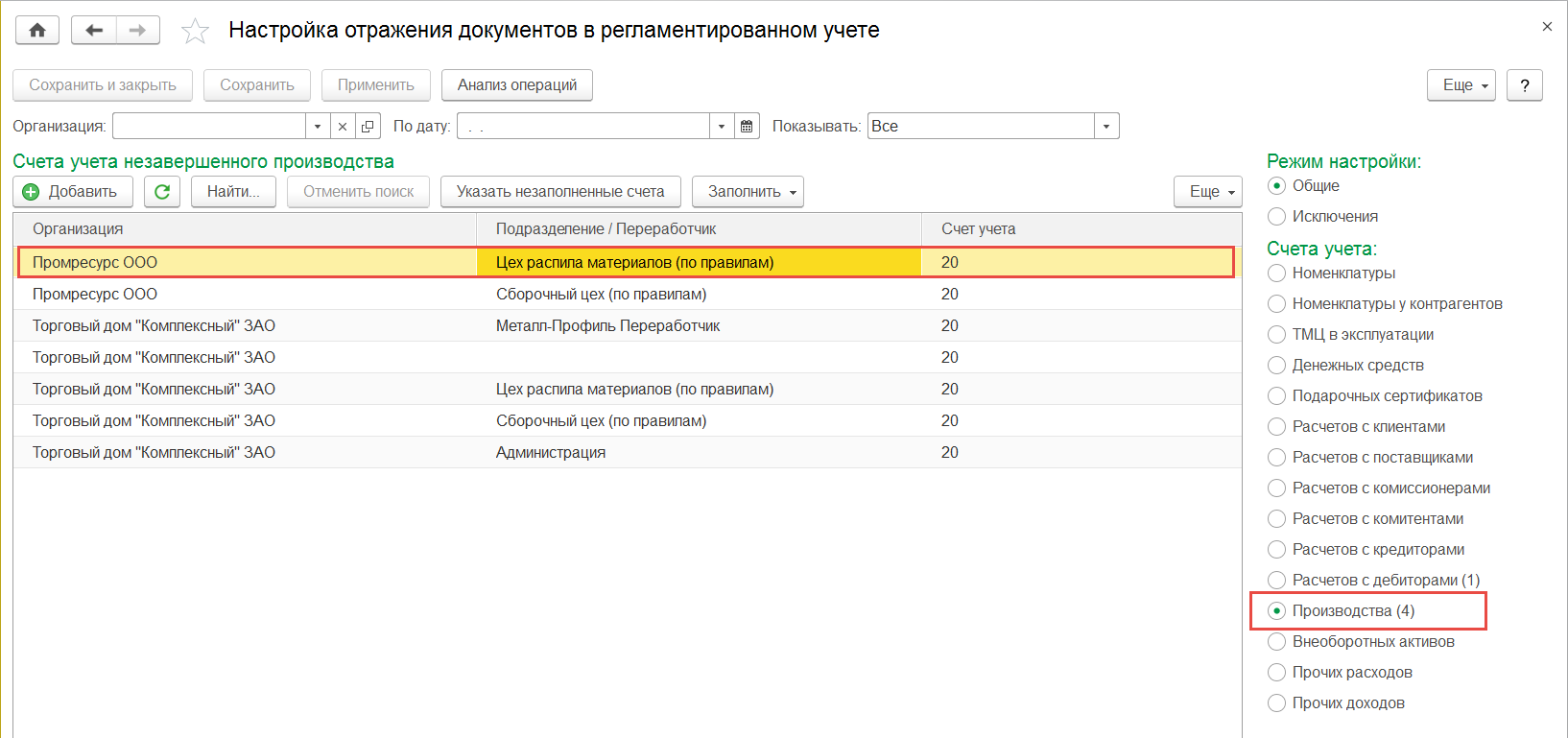
Task: Open the calendar date picker icon
Action: coord(747,127)
